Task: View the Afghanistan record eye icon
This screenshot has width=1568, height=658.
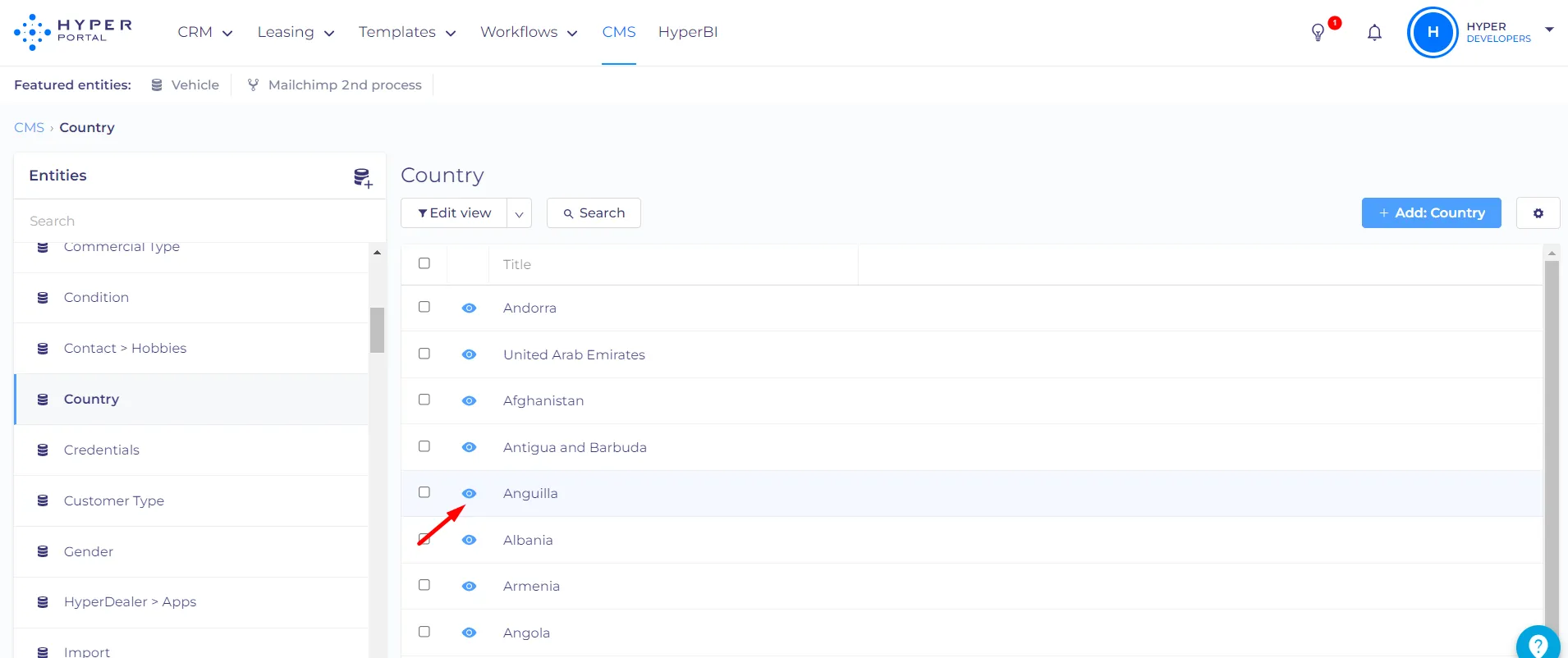Action: 469,401
